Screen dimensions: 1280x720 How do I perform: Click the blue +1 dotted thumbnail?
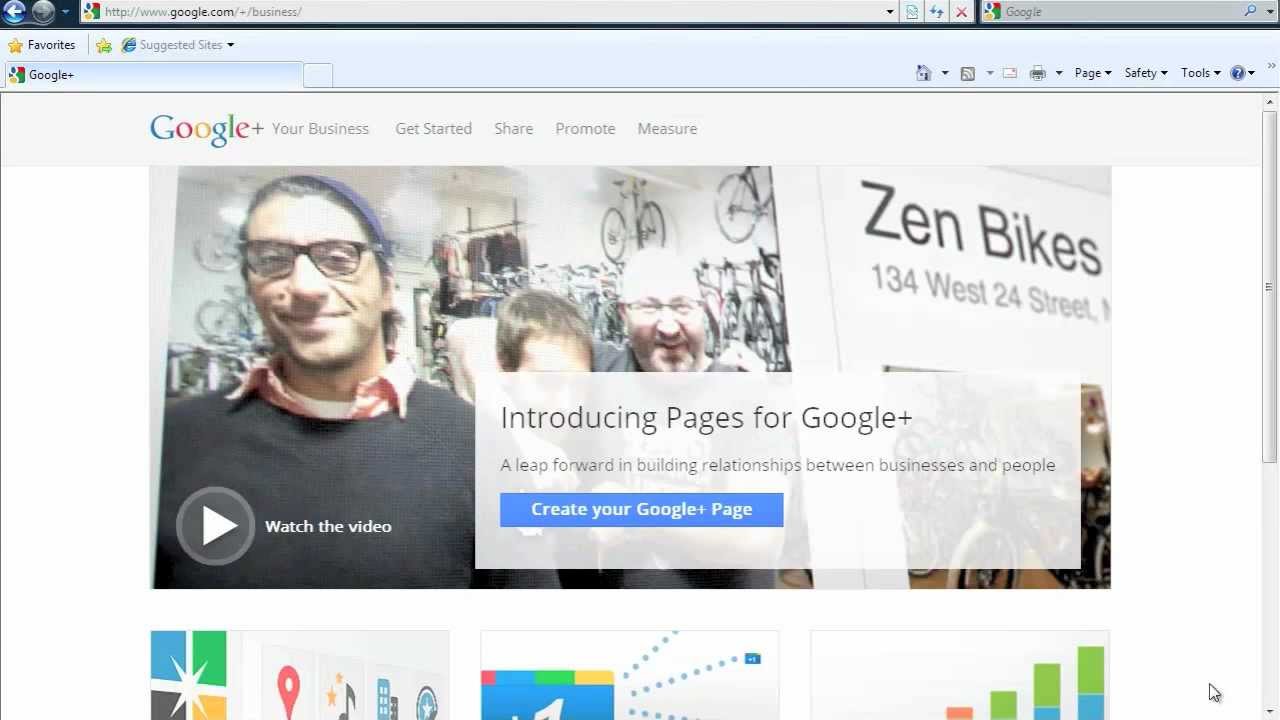pyautogui.click(x=629, y=675)
